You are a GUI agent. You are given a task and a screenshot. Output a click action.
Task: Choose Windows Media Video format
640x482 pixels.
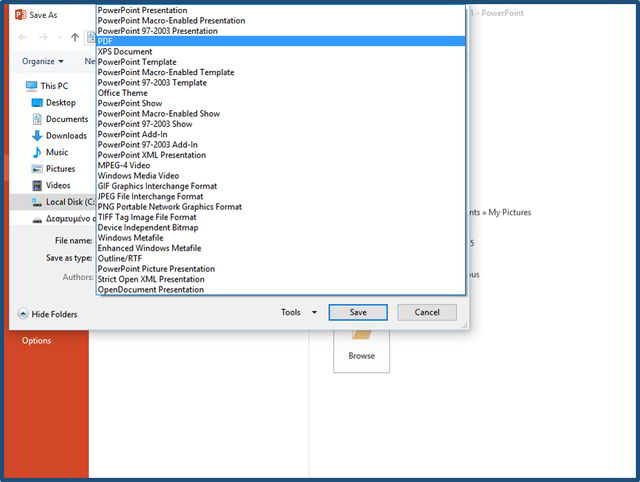[x=281, y=175]
